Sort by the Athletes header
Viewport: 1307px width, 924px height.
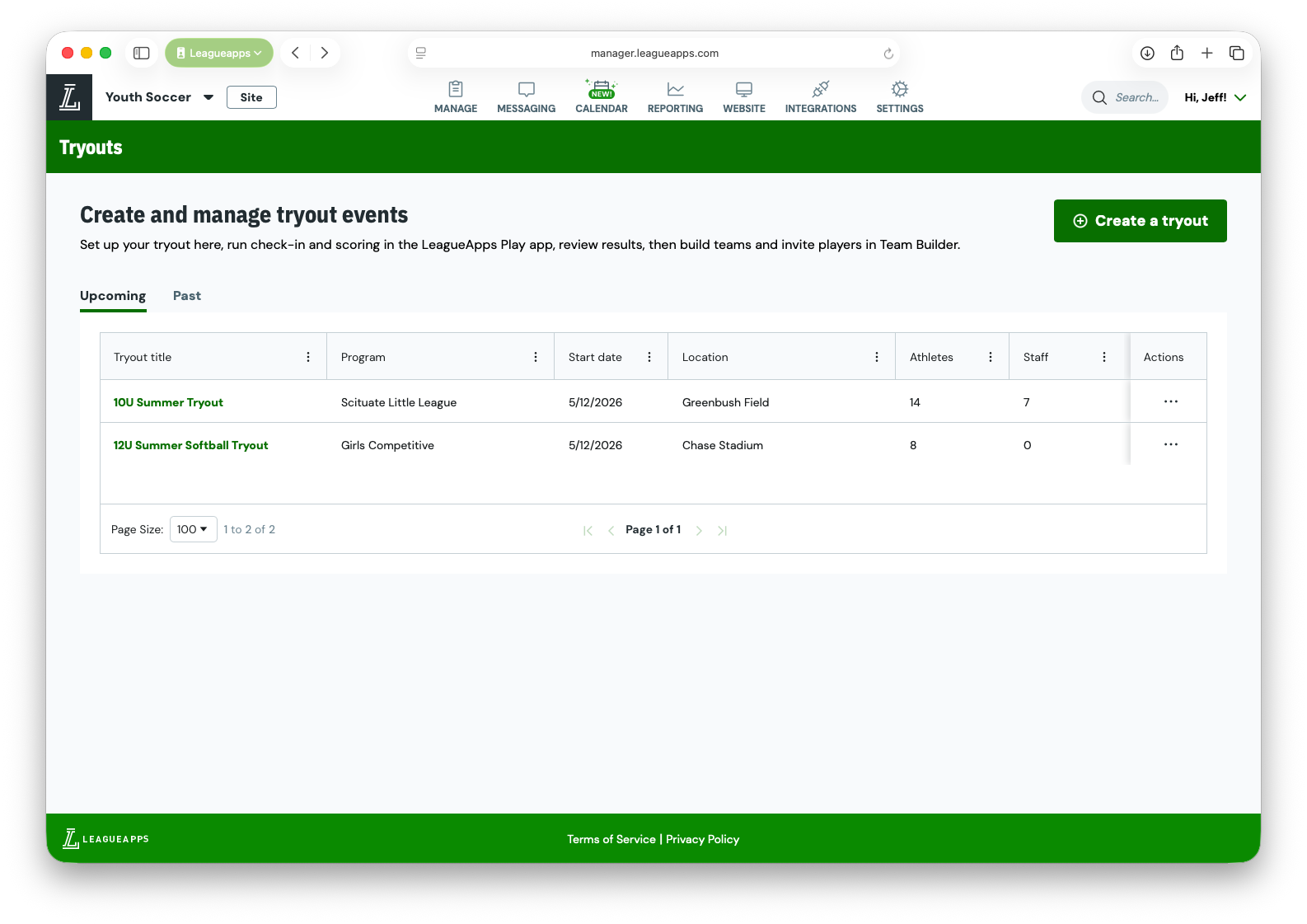tap(931, 357)
